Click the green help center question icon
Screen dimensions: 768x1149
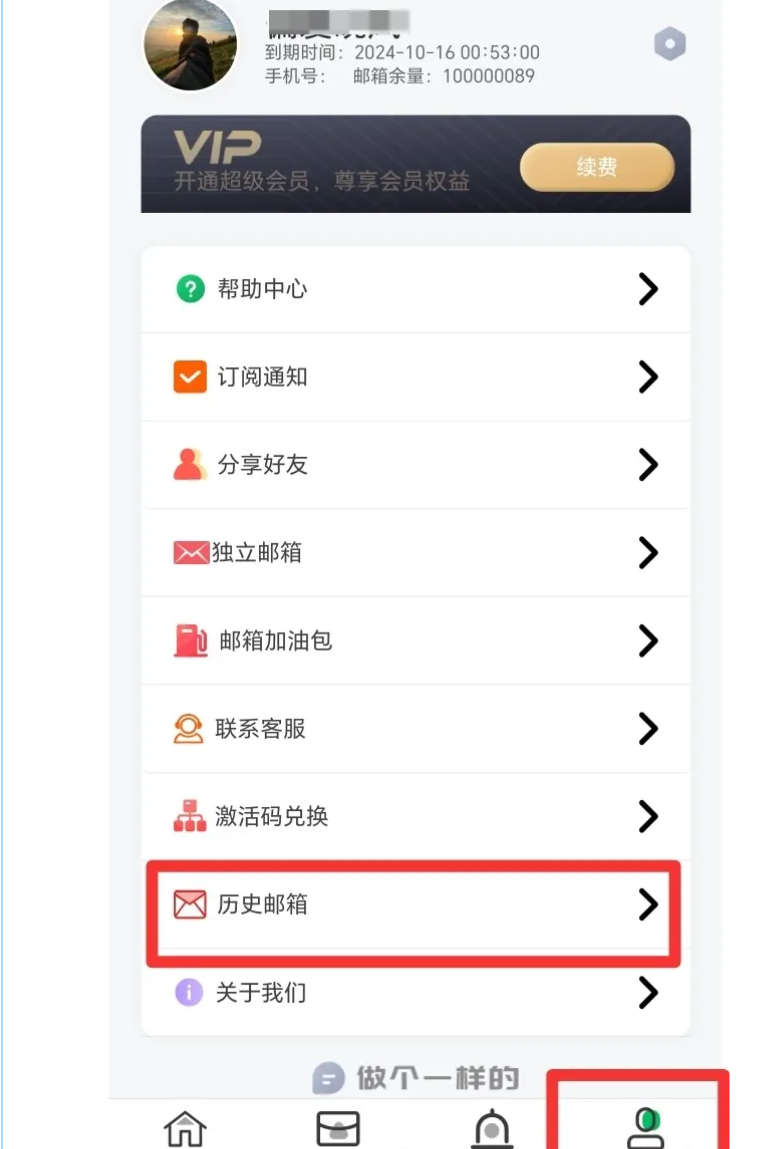tap(190, 289)
